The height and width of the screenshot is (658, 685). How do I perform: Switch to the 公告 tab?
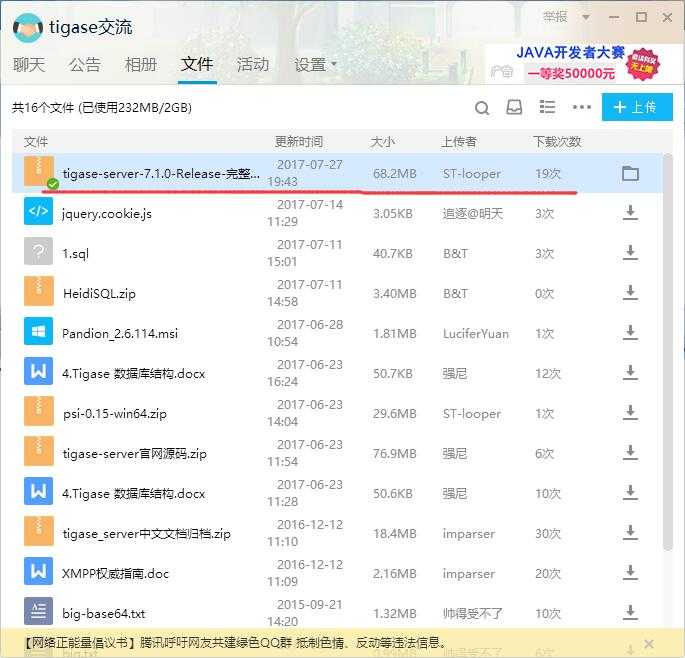coord(85,65)
